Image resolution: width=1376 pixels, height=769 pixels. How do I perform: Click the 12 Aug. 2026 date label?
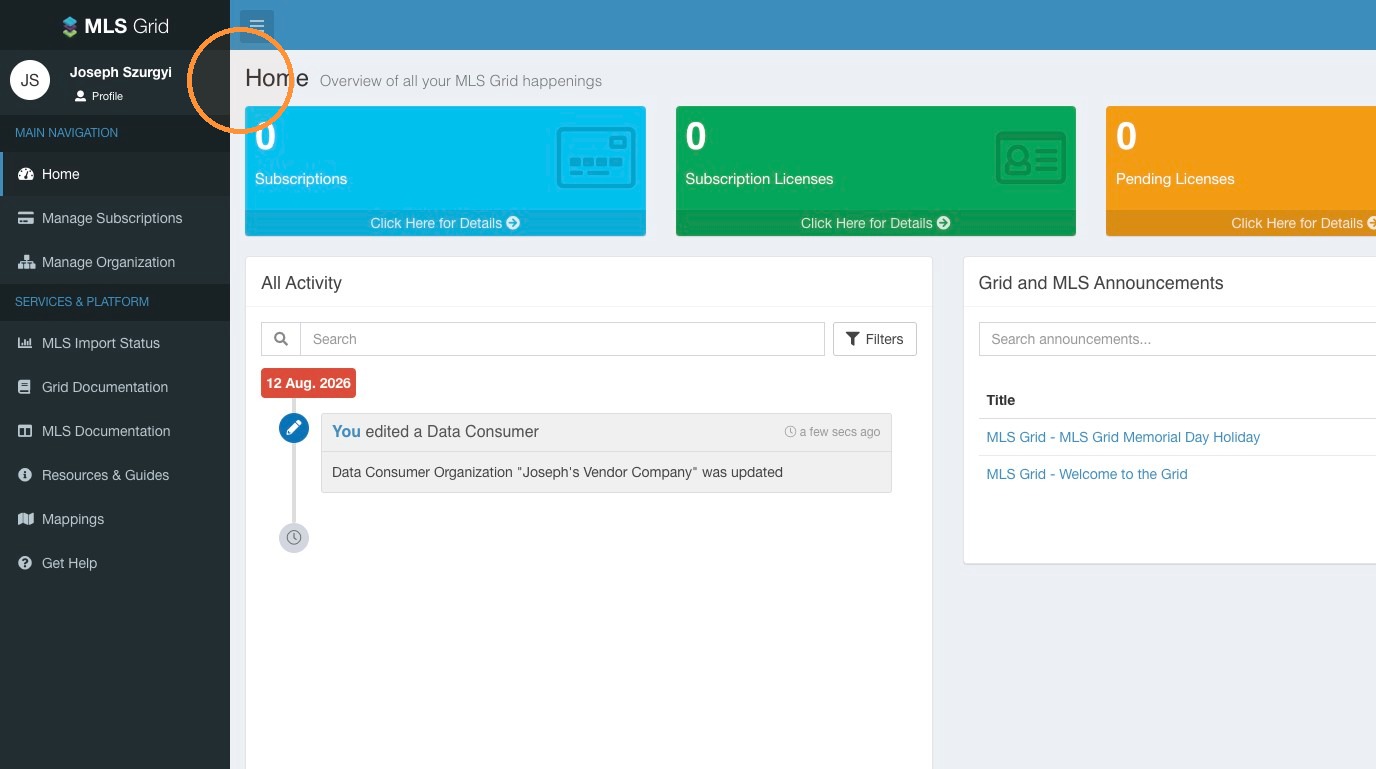(308, 383)
